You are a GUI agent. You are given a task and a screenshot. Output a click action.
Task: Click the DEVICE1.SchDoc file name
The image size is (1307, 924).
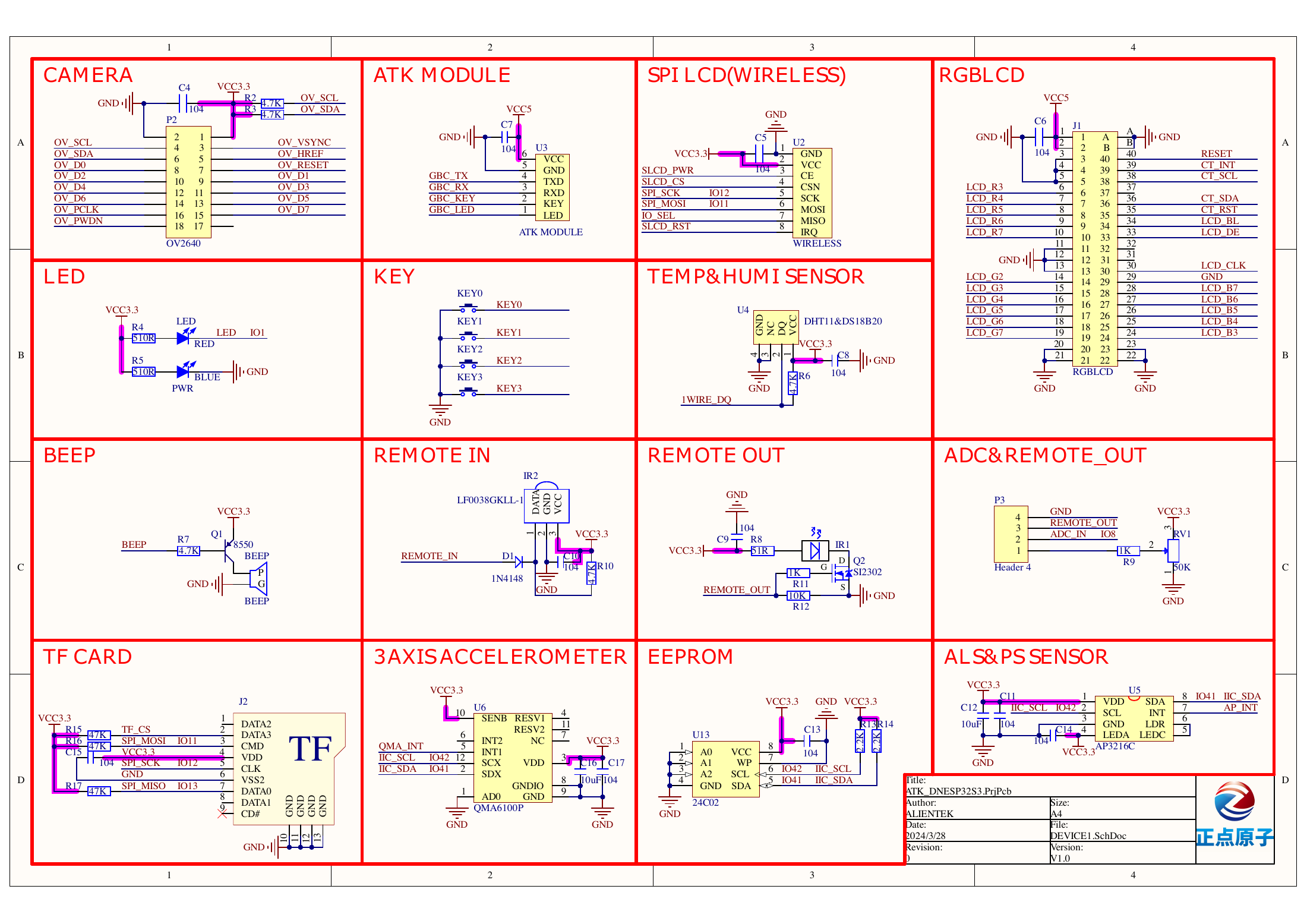1088,836
